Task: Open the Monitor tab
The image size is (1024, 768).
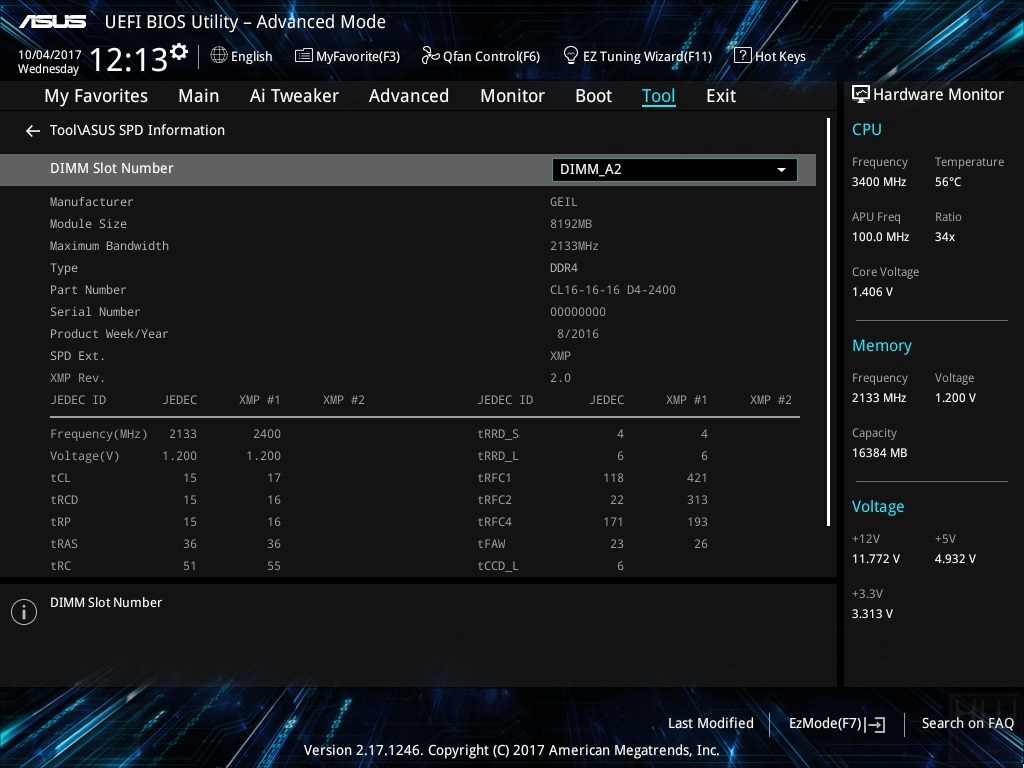Action: point(513,96)
